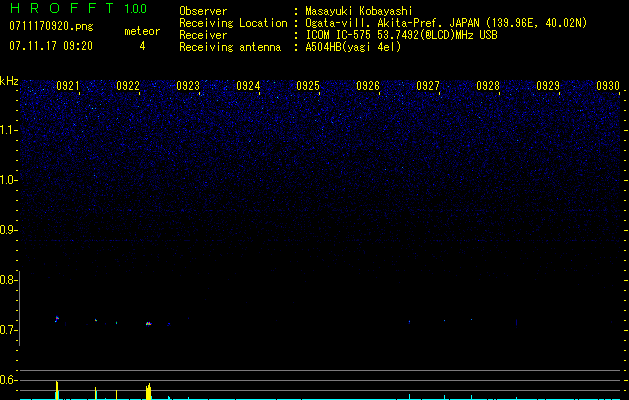Viewport: 629px width, 400px height.
Task: Click the 0928 time marker
Action: 488,86
